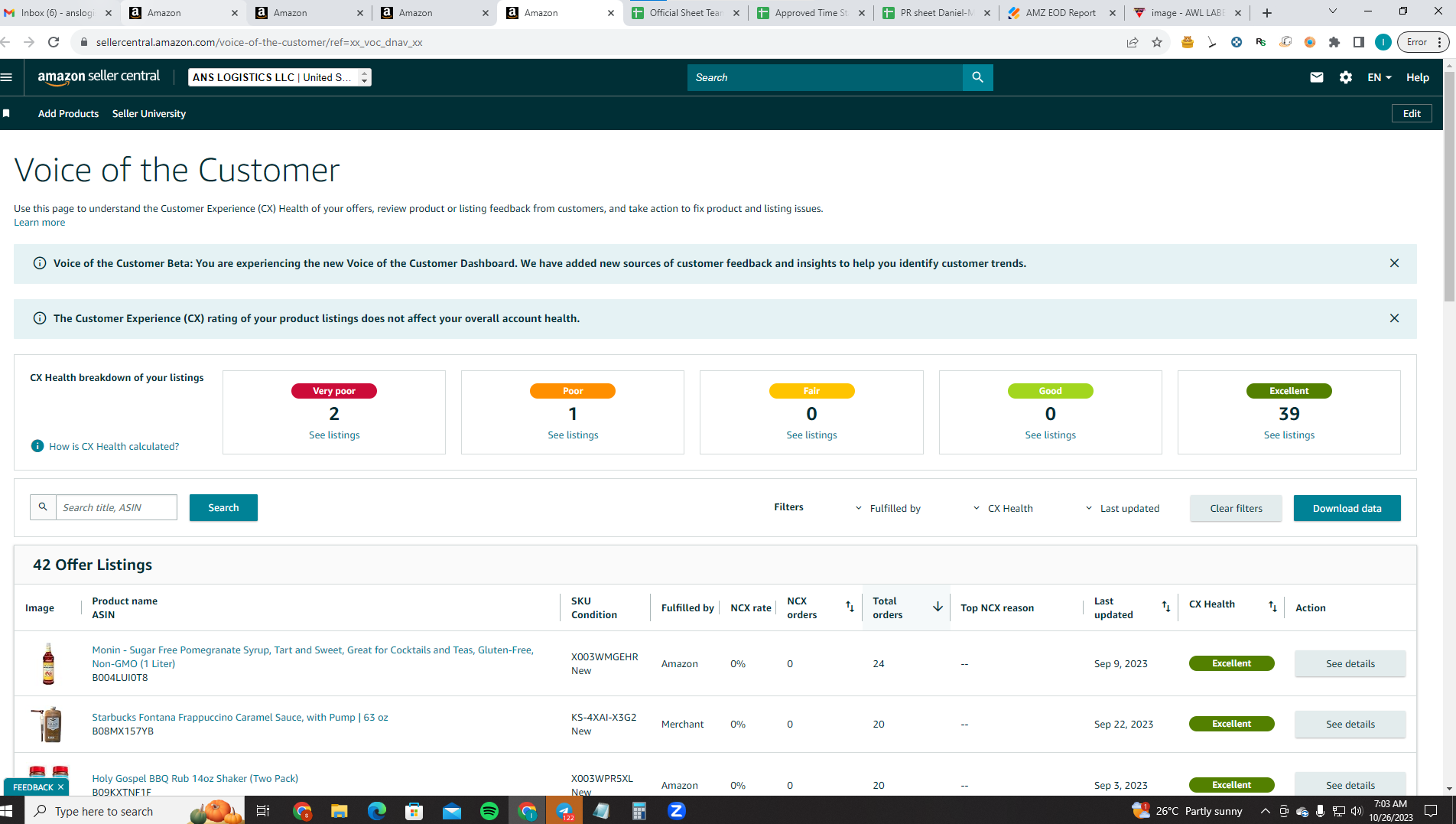
Task: Click the Download data button
Action: [x=1347, y=508]
